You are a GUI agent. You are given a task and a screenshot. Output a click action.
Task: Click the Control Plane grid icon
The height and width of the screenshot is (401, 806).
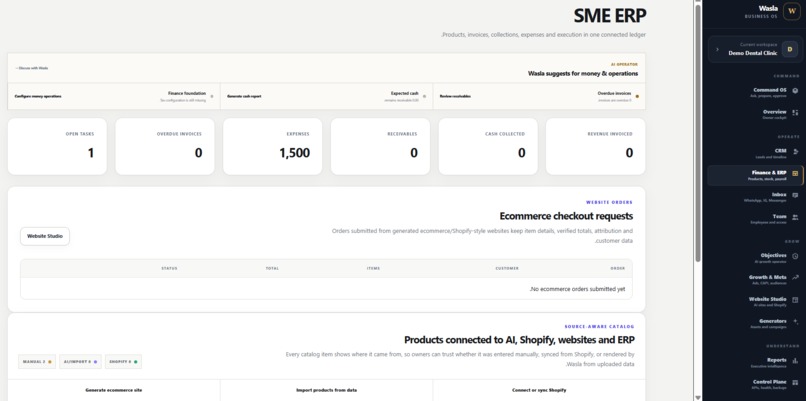(795, 382)
